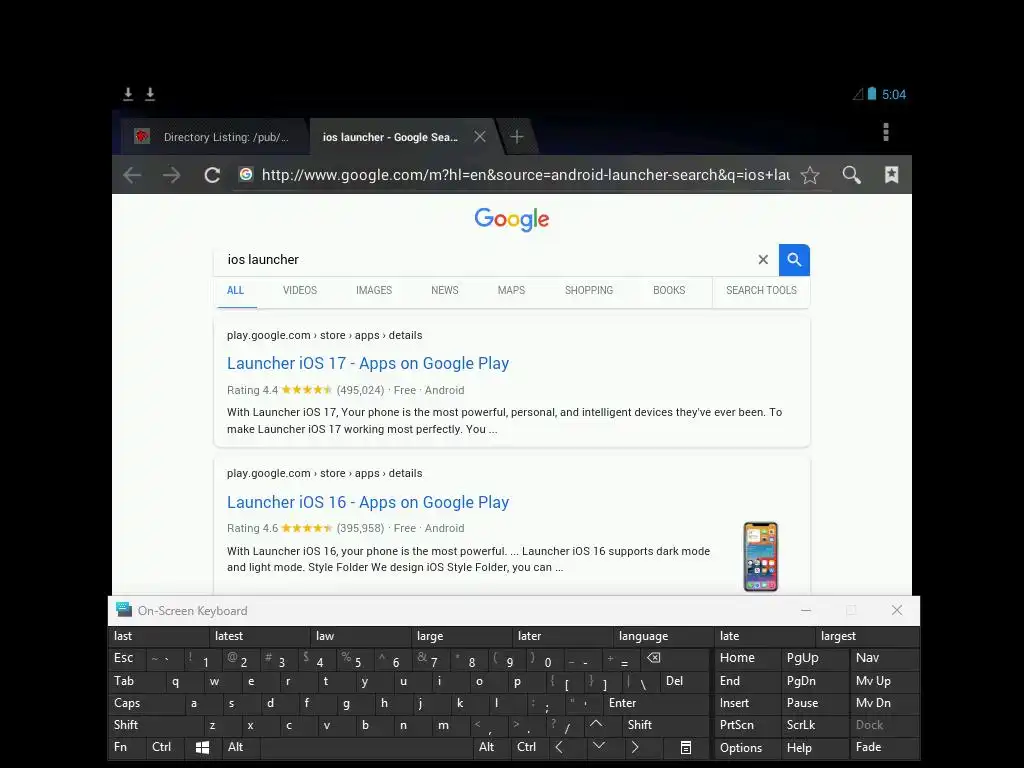Tap the second download notification icon

click(150, 95)
